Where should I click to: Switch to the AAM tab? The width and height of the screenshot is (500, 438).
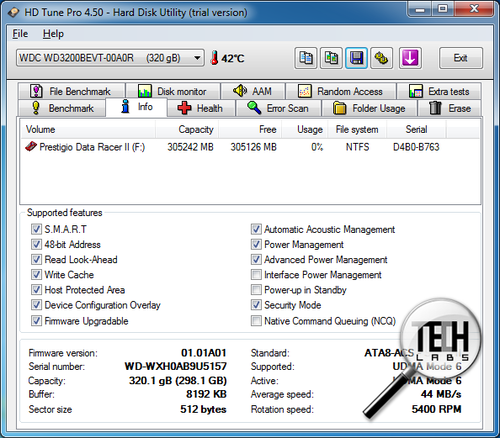253,91
